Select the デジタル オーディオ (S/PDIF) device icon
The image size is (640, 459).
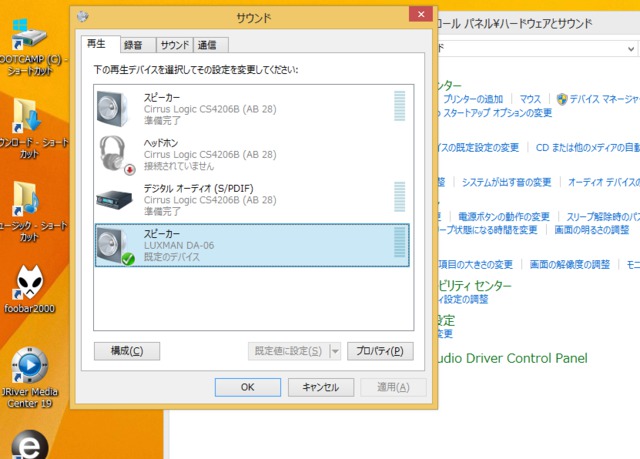(115, 200)
